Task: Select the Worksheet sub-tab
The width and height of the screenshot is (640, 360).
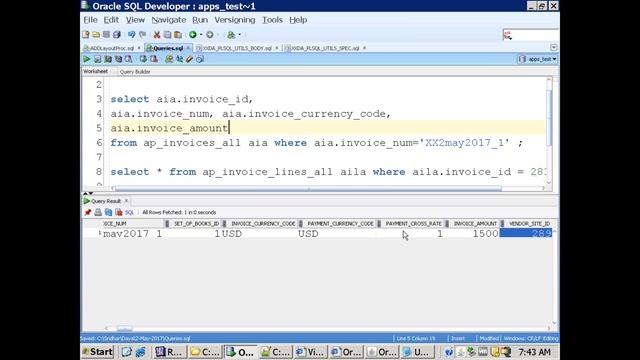Action: tap(96, 71)
